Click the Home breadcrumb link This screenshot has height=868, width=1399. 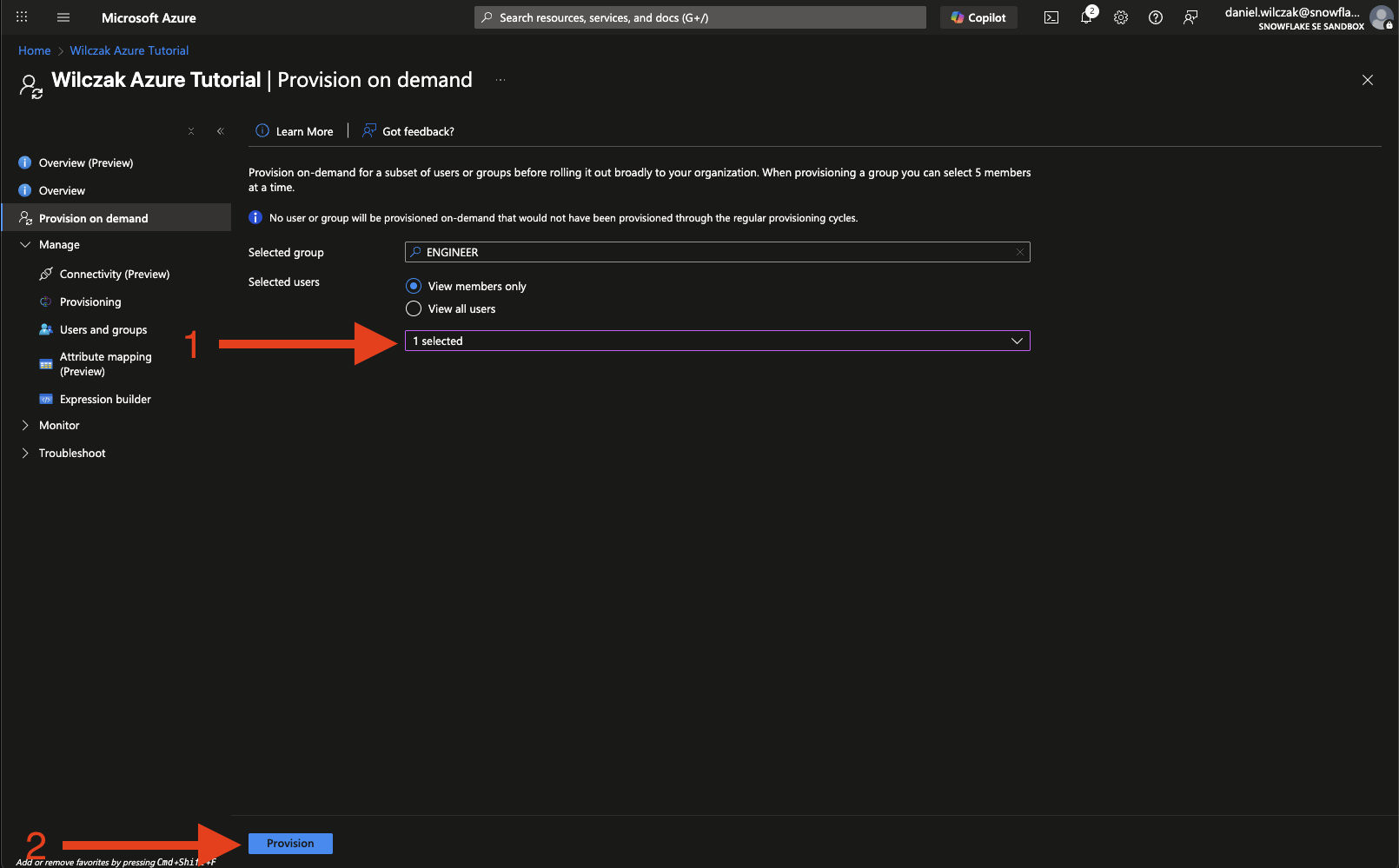click(x=34, y=50)
